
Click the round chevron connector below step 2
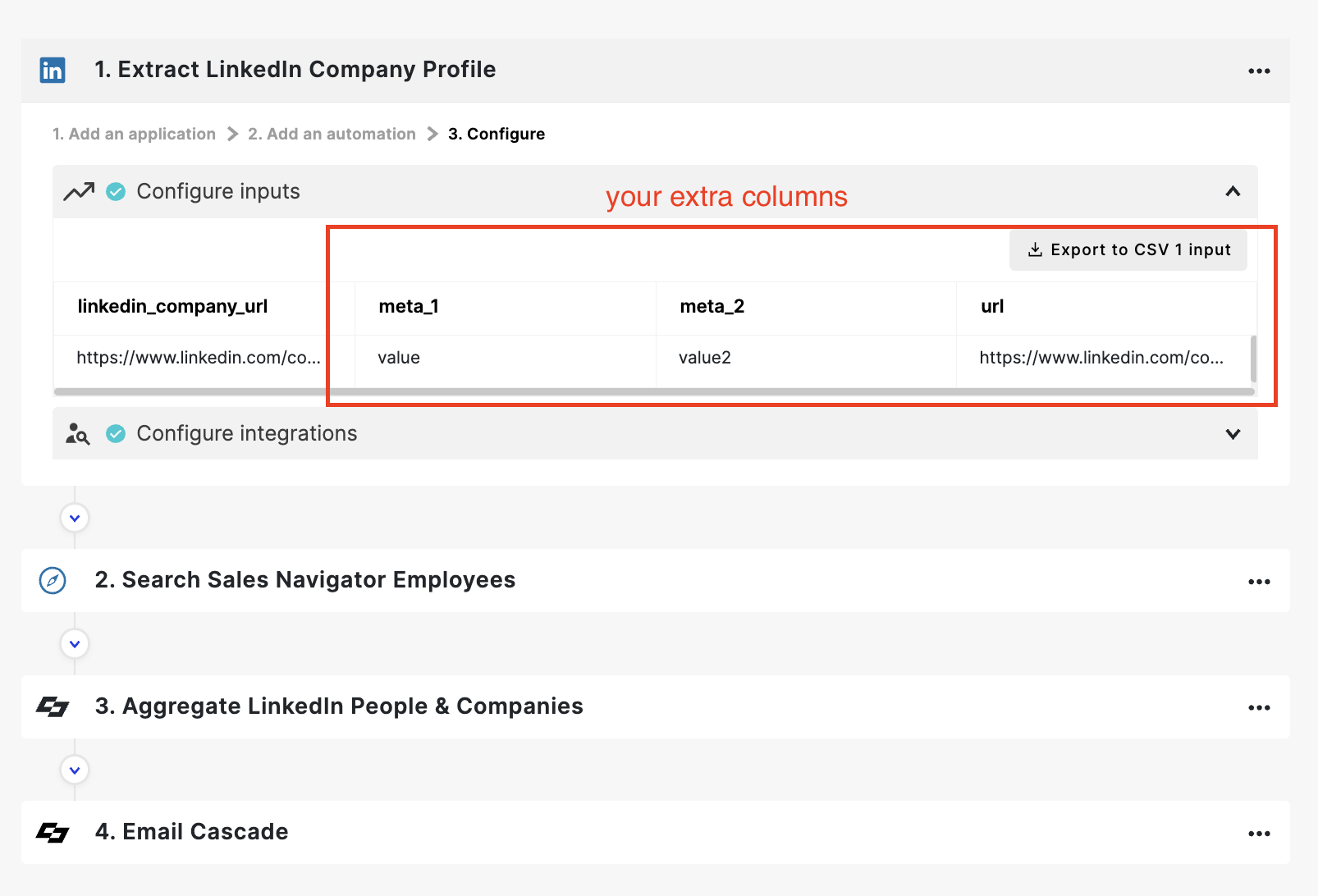coord(75,644)
